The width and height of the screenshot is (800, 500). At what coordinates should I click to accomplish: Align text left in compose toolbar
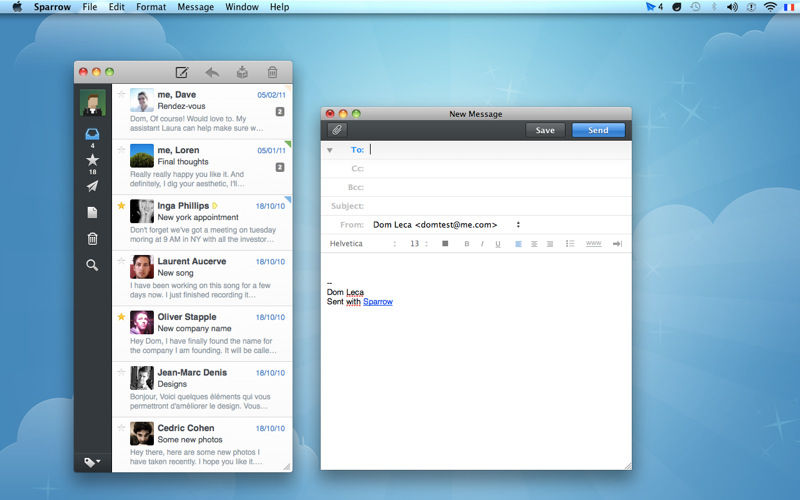(x=518, y=244)
